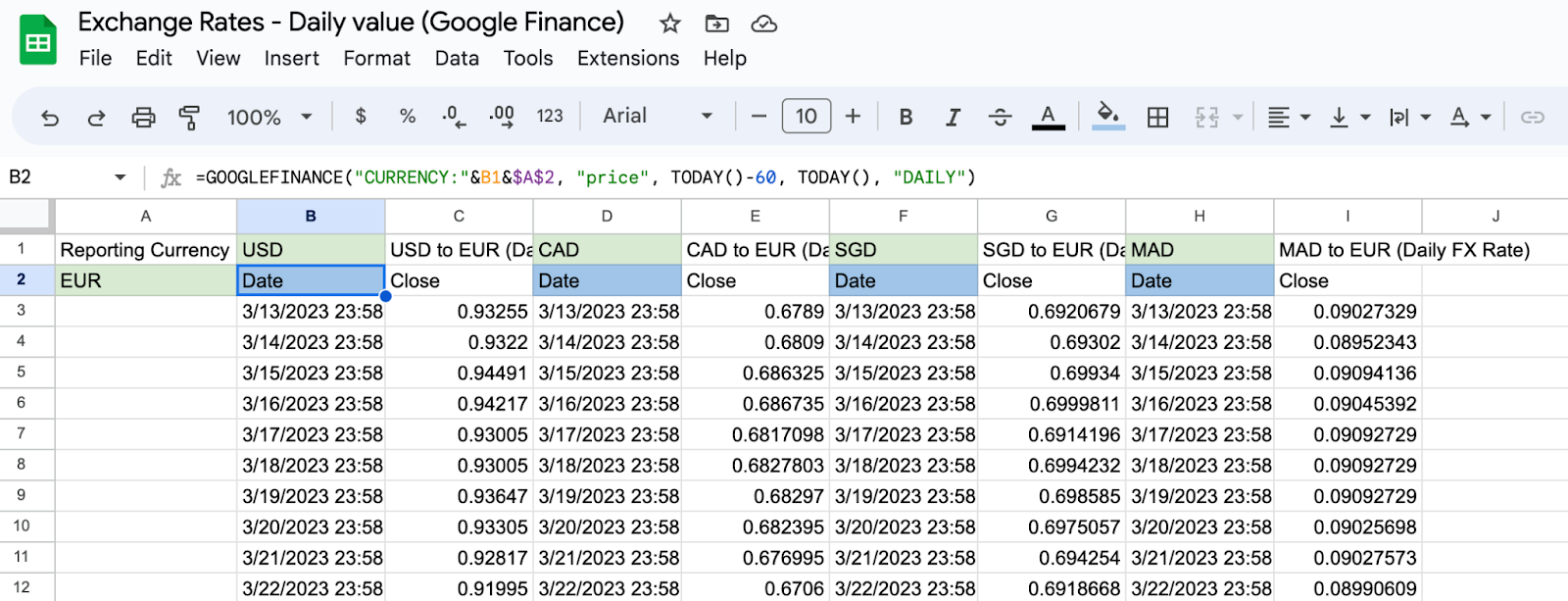Open the fill color picker
The image size is (1568, 601).
click(1108, 117)
